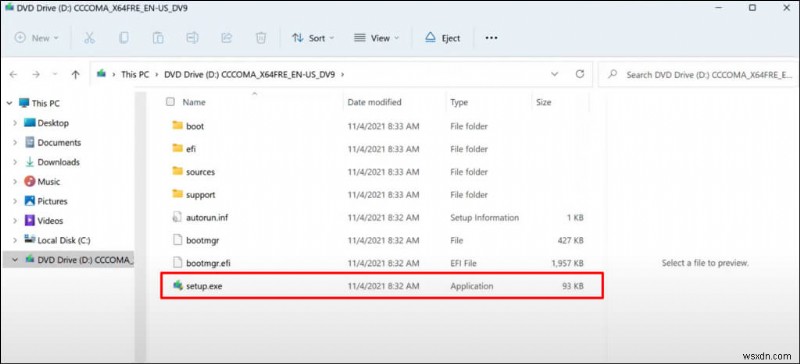Screen dimensions: 800x364
Task: Open the Sort dropdown menu
Action: tap(313, 38)
